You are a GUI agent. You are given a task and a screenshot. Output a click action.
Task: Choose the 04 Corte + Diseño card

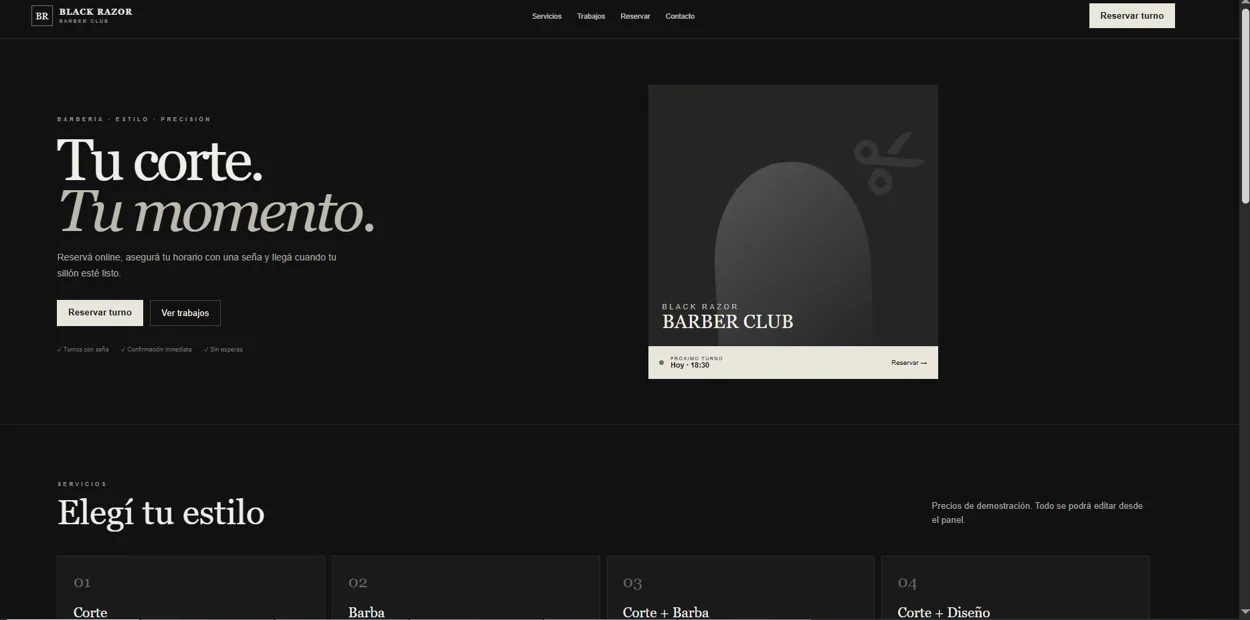click(x=1015, y=588)
